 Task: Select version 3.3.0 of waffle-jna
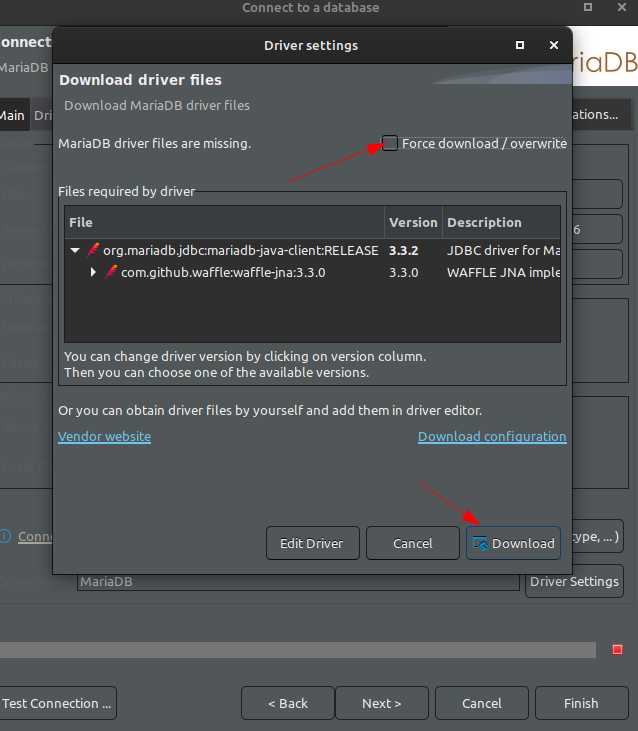pos(404,272)
